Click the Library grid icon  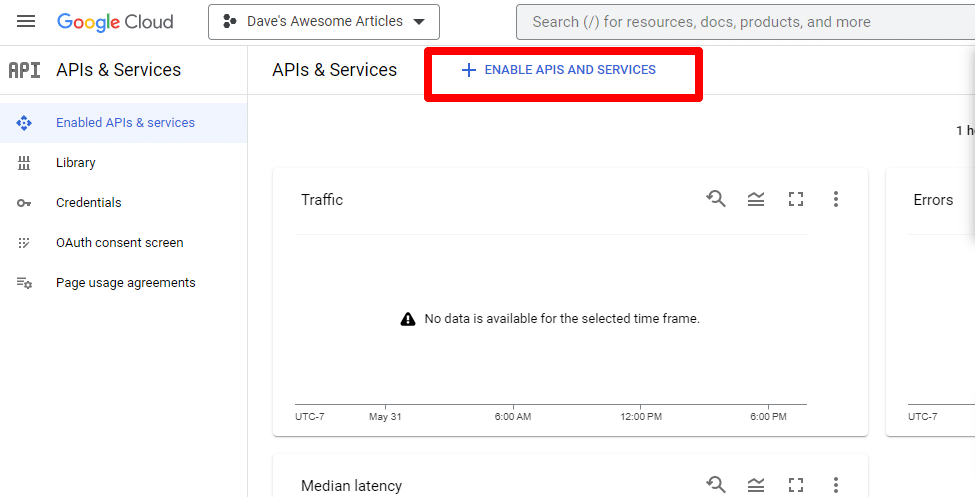(24, 163)
